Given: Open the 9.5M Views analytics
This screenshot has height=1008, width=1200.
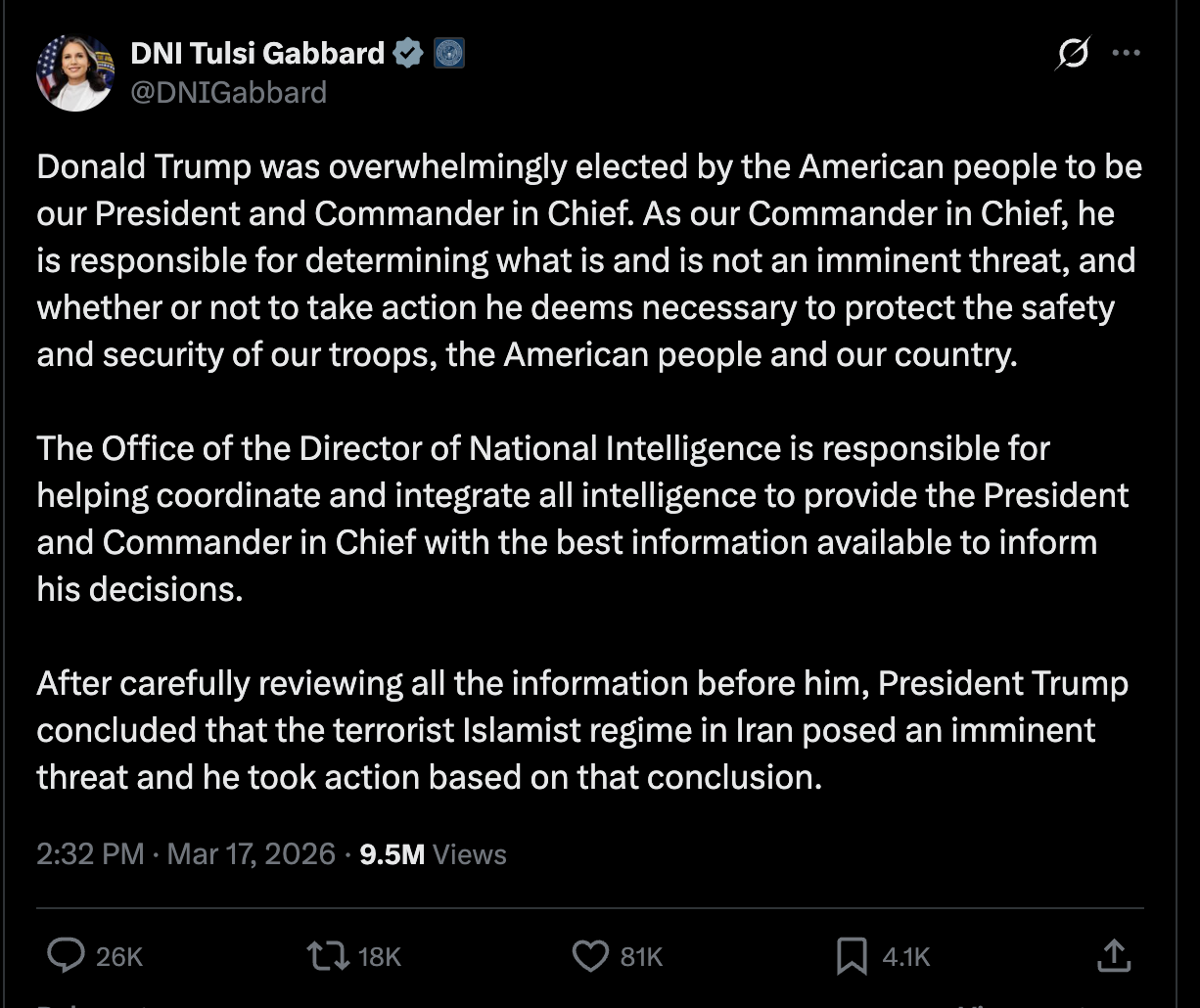Looking at the screenshot, I should 431,853.
